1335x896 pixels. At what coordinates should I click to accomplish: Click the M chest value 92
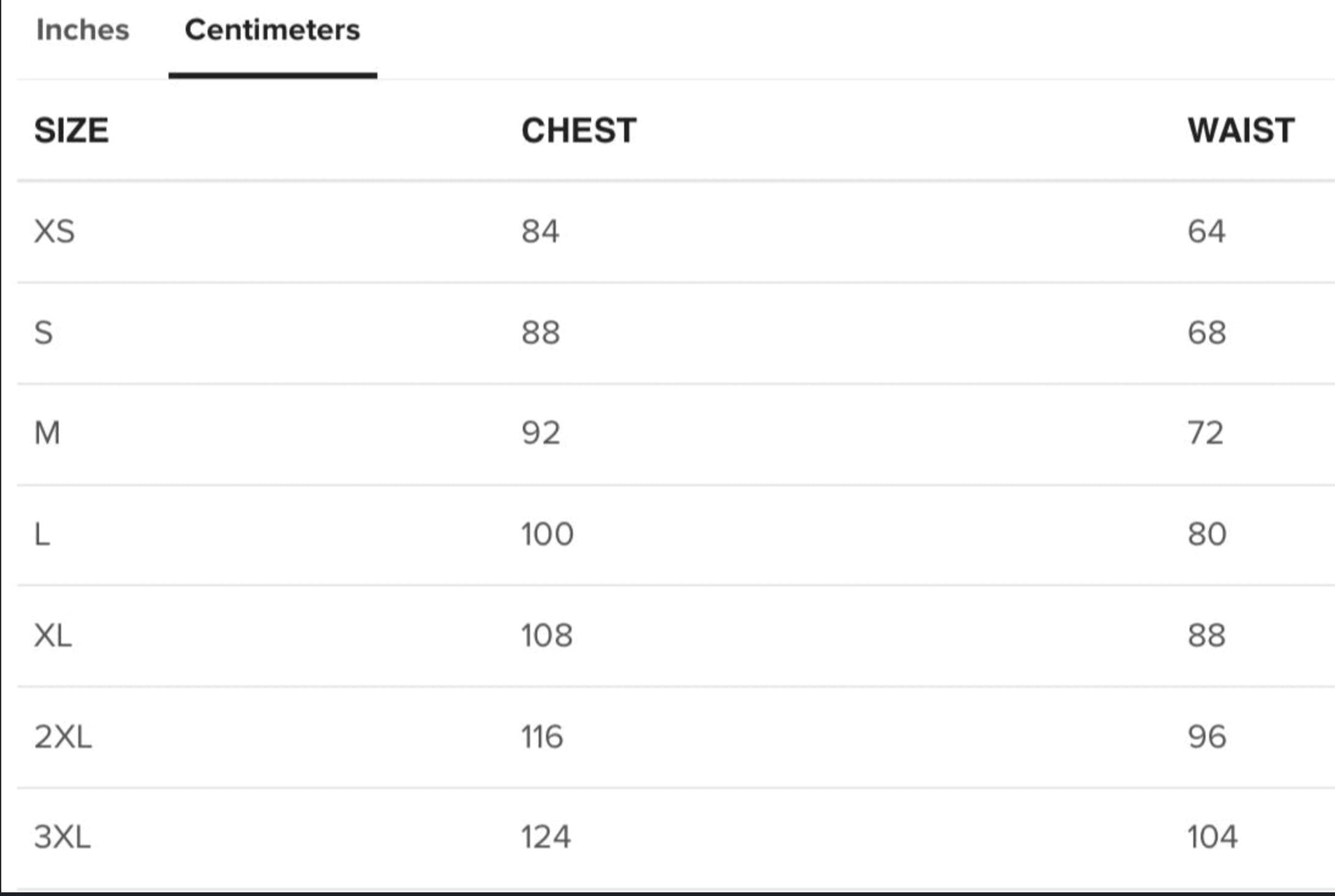pos(541,433)
